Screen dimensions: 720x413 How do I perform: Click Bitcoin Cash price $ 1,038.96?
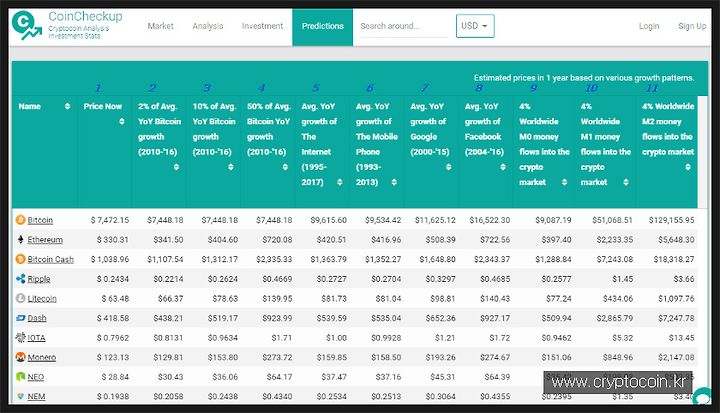pyautogui.click(x=110, y=259)
